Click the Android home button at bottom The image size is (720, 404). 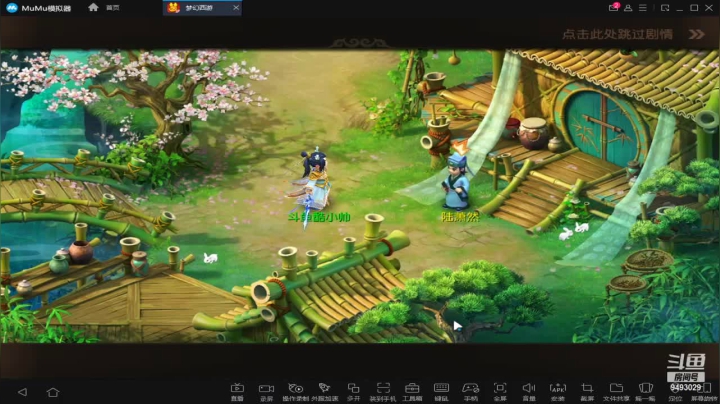pos(53,392)
